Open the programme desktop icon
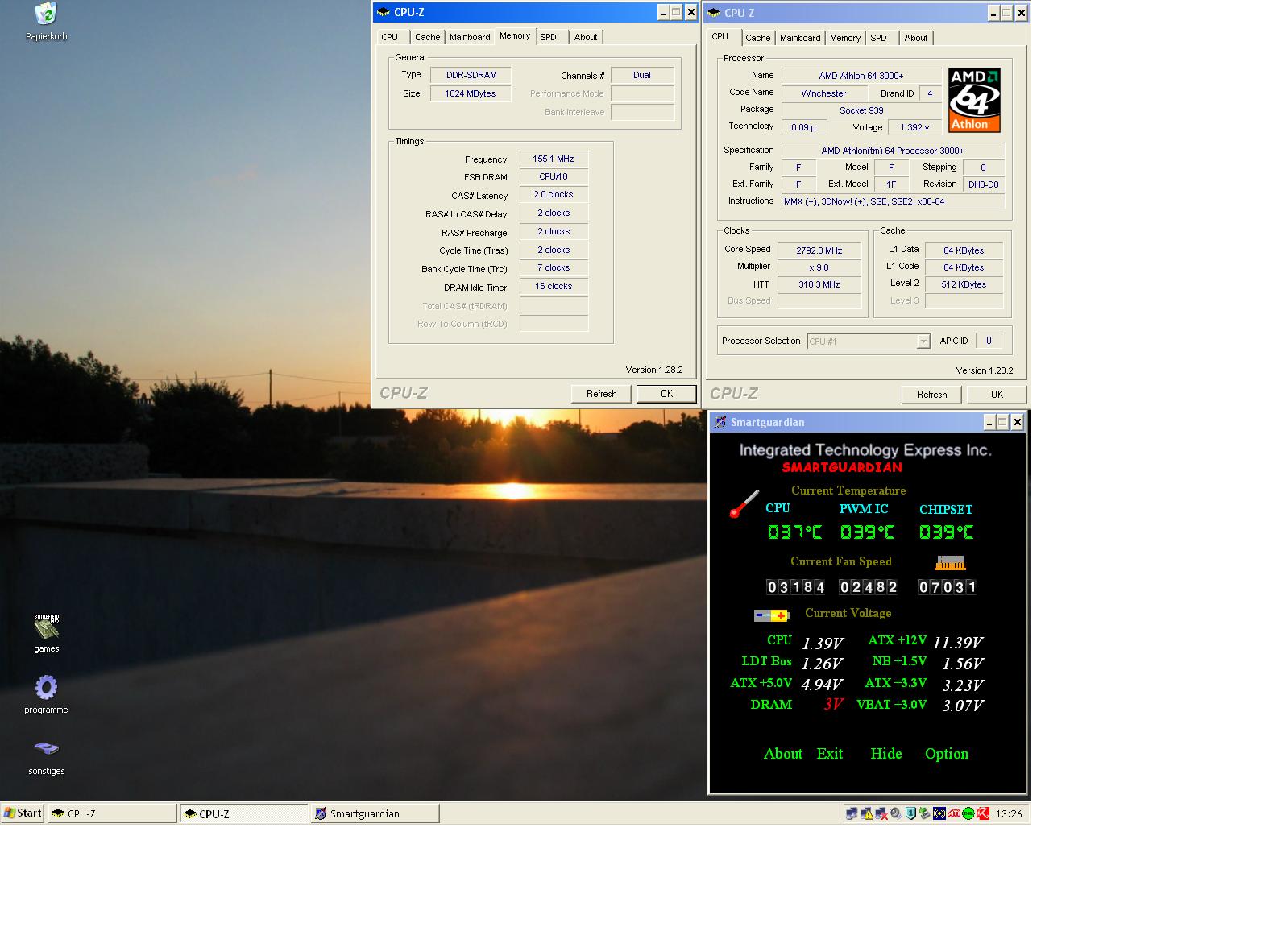This screenshot has height=952, width=1269. point(46,688)
